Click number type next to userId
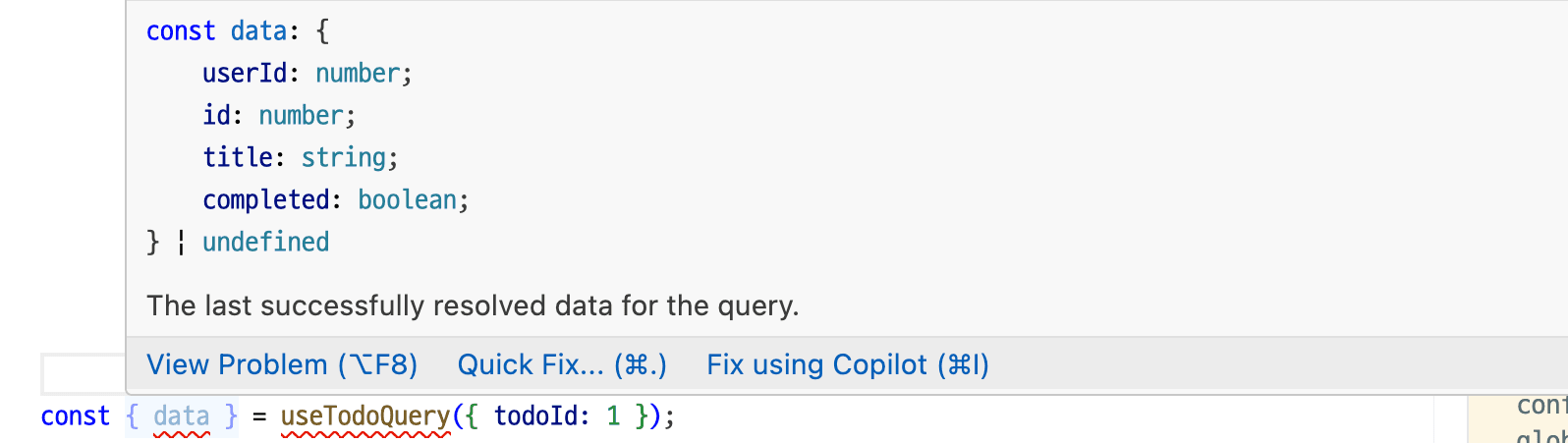1568x443 pixels. tap(358, 74)
